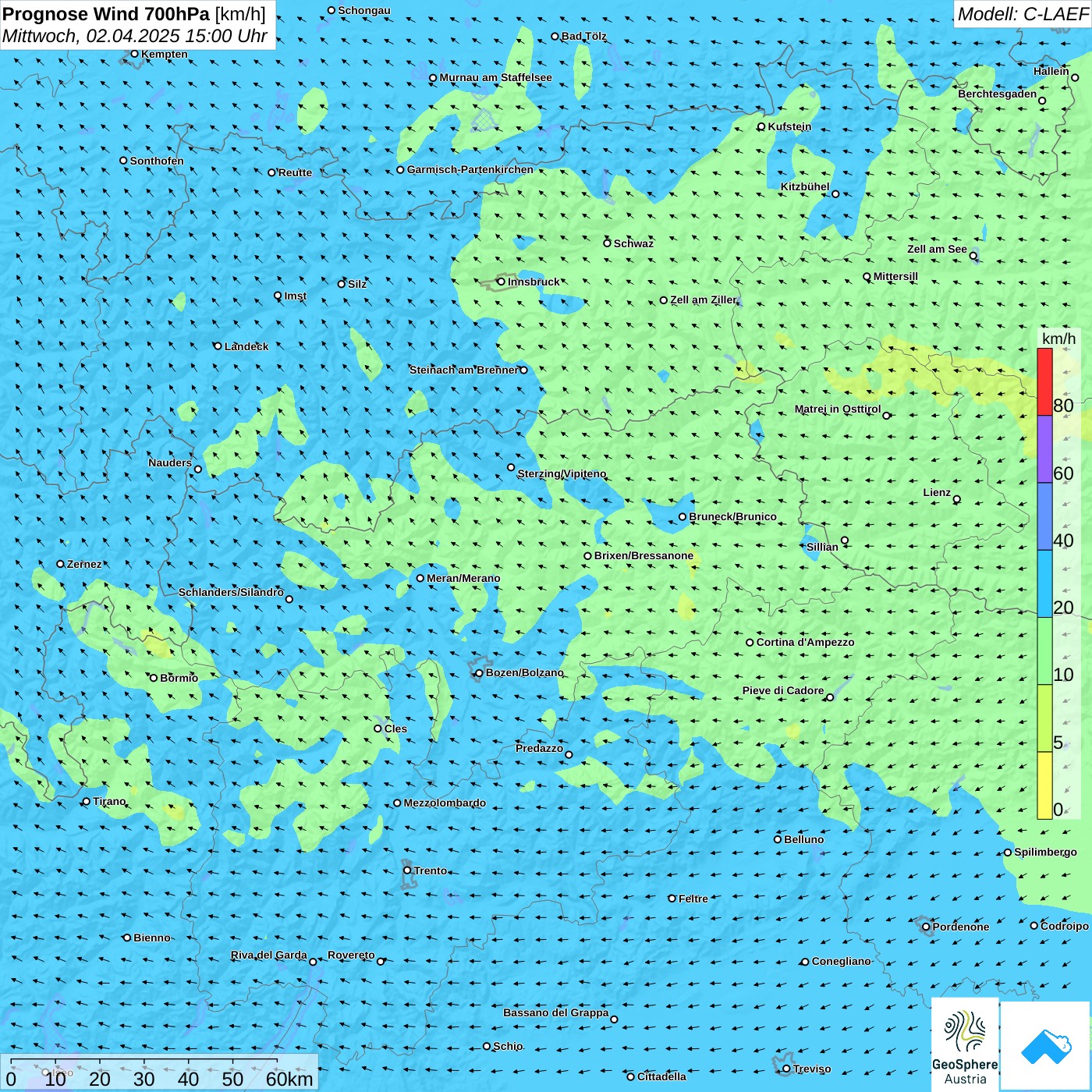Click the purple segment in the legend
1092x1092 pixels.
tap(1044, 449)
